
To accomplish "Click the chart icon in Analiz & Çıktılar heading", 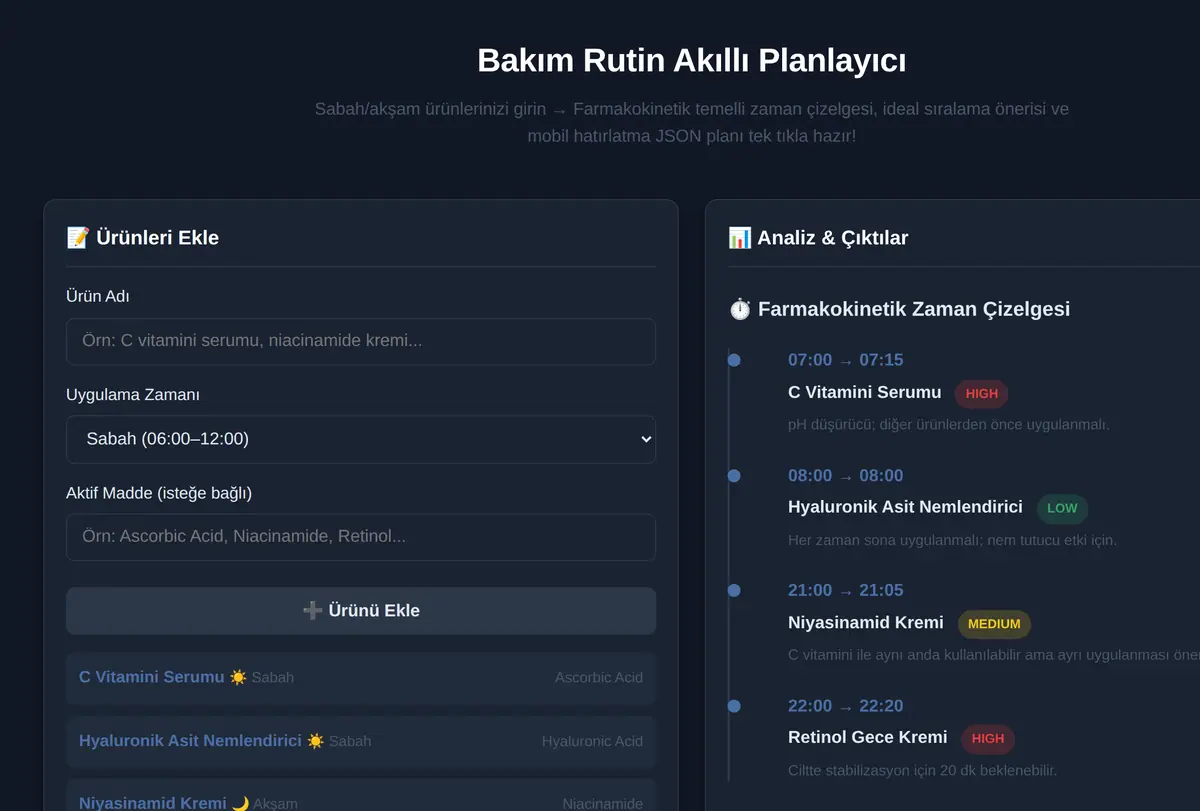I will [740, 237].
